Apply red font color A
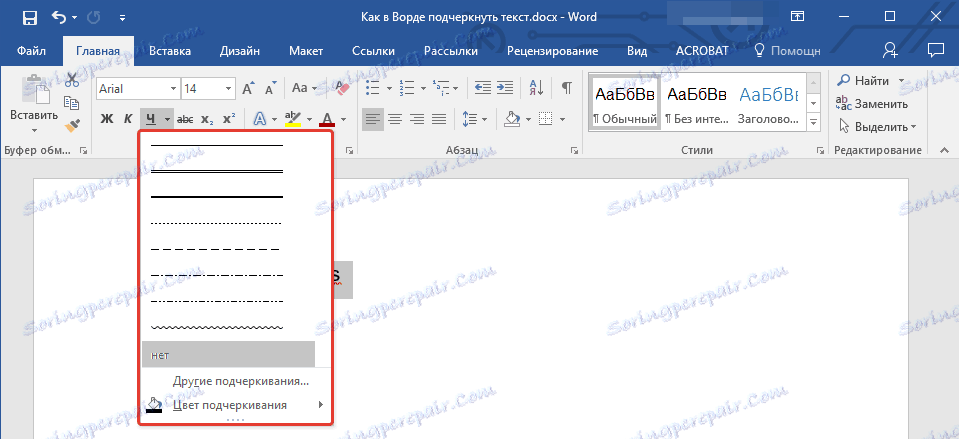Image resolution: width=959 pixels, height=439 pixels. (x=328, y=119)
